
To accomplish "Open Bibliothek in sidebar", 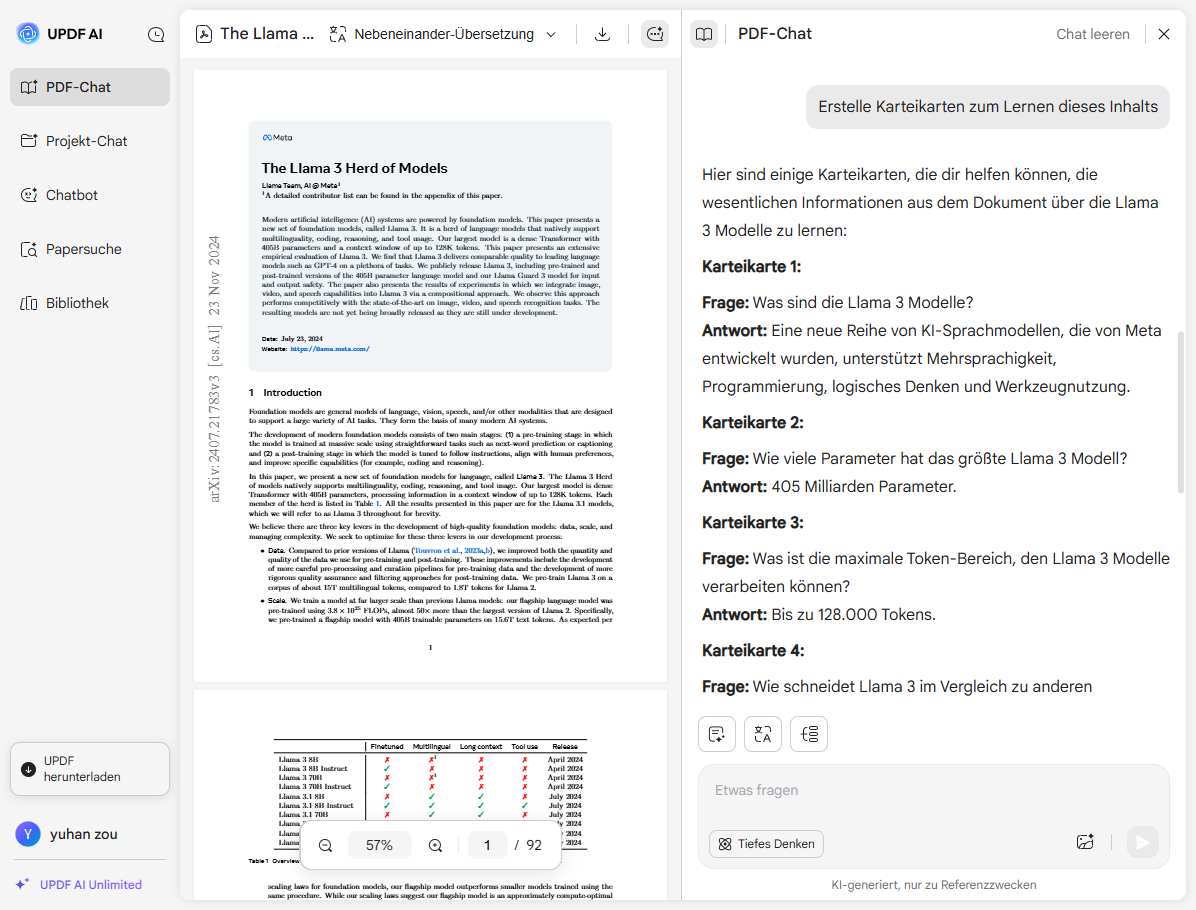I will click(90, 304).
